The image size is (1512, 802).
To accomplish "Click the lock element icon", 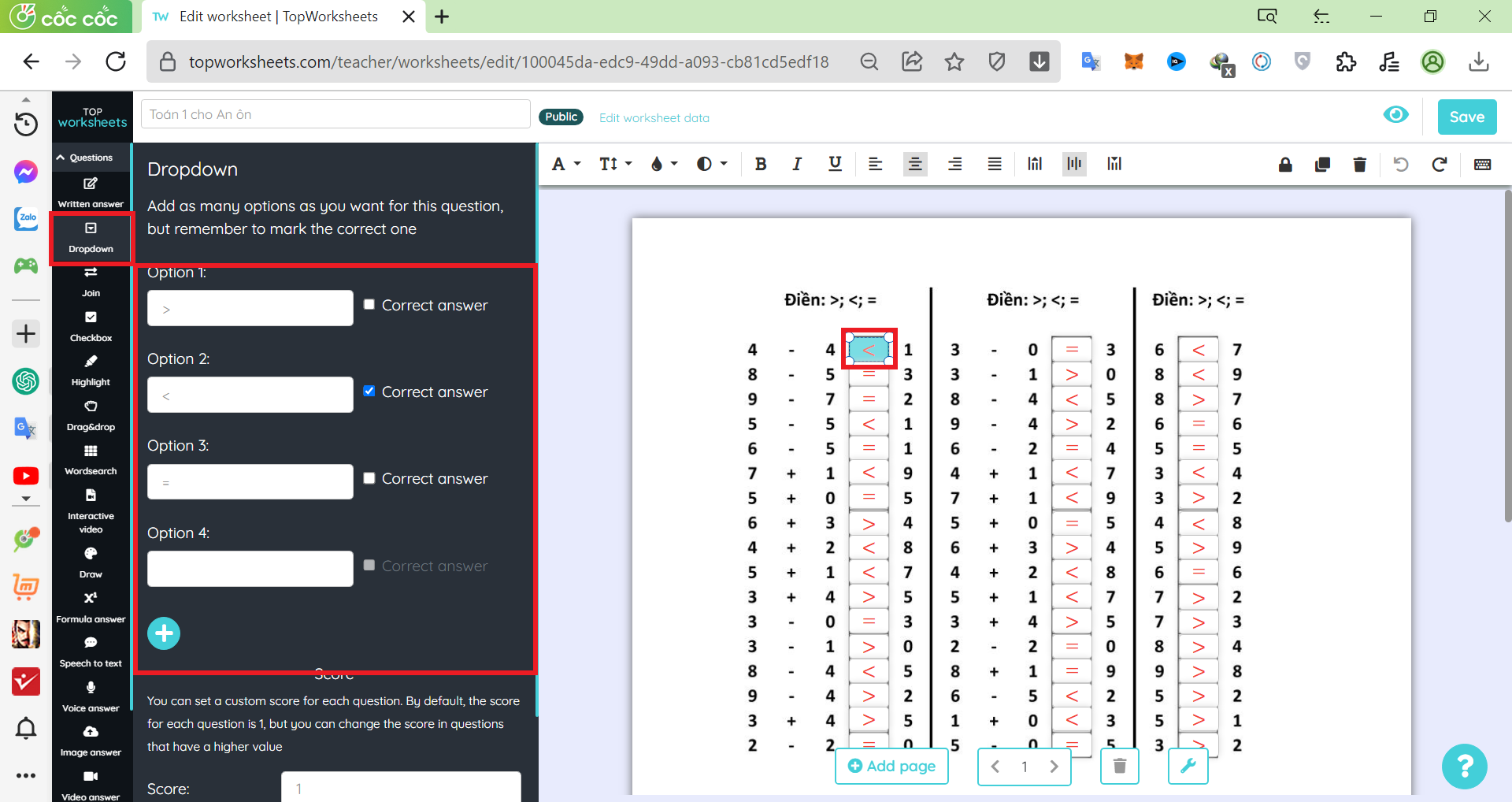I will (1285, 164).
